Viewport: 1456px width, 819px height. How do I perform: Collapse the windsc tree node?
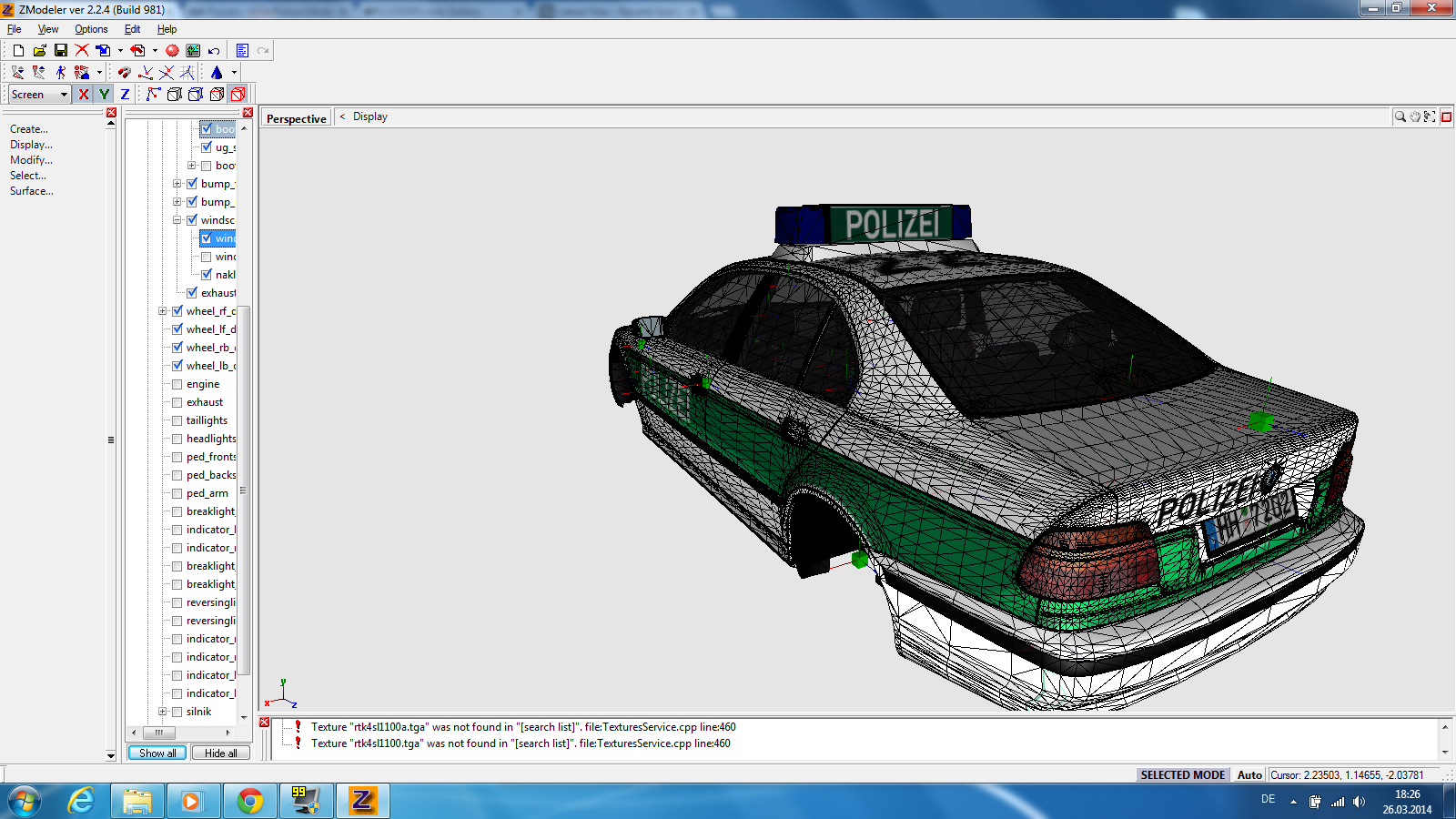pos(177,220)
